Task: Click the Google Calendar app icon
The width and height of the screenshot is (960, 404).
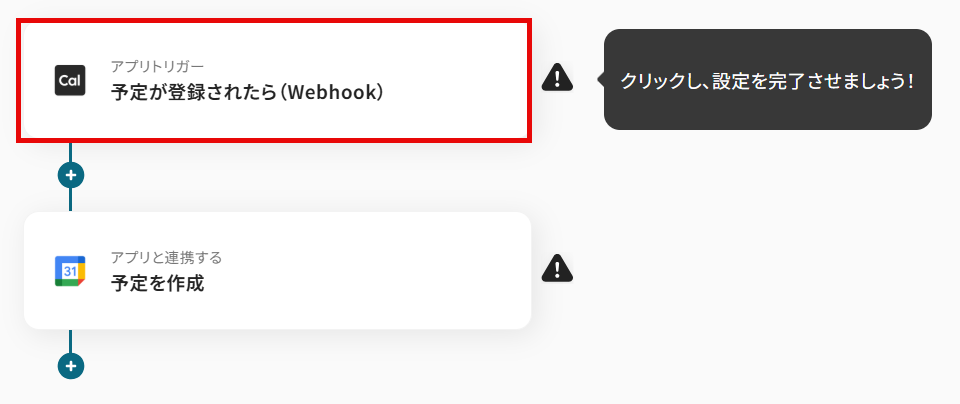Action: 70,271
